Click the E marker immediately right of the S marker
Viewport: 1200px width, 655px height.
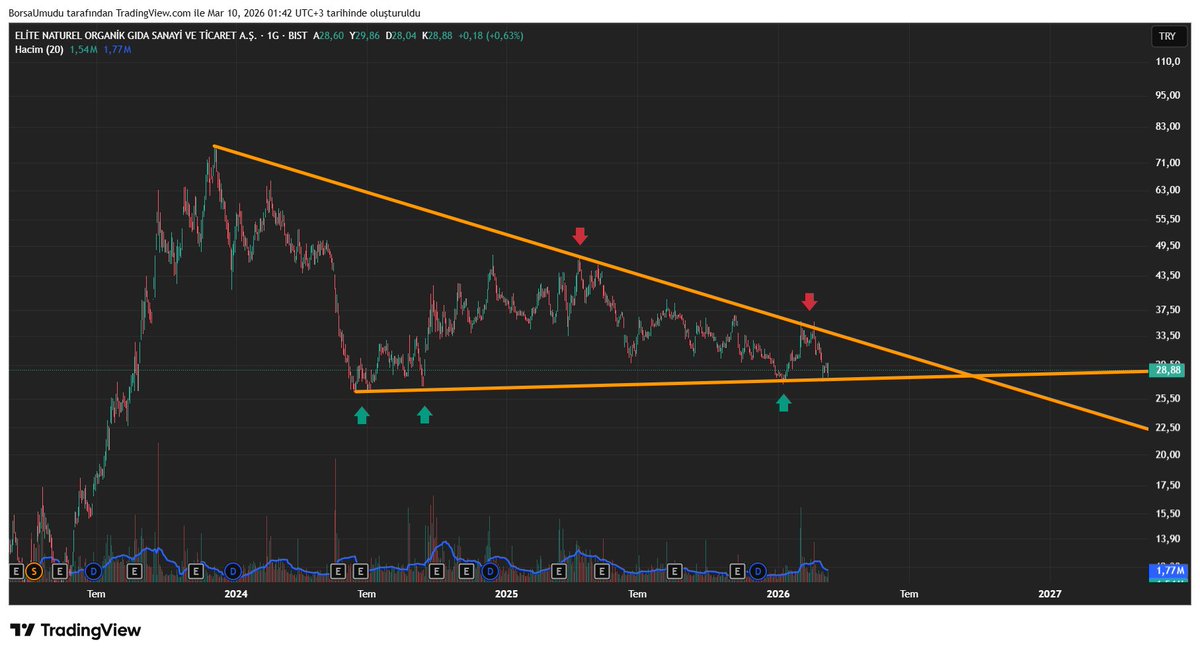click(60, 571)
